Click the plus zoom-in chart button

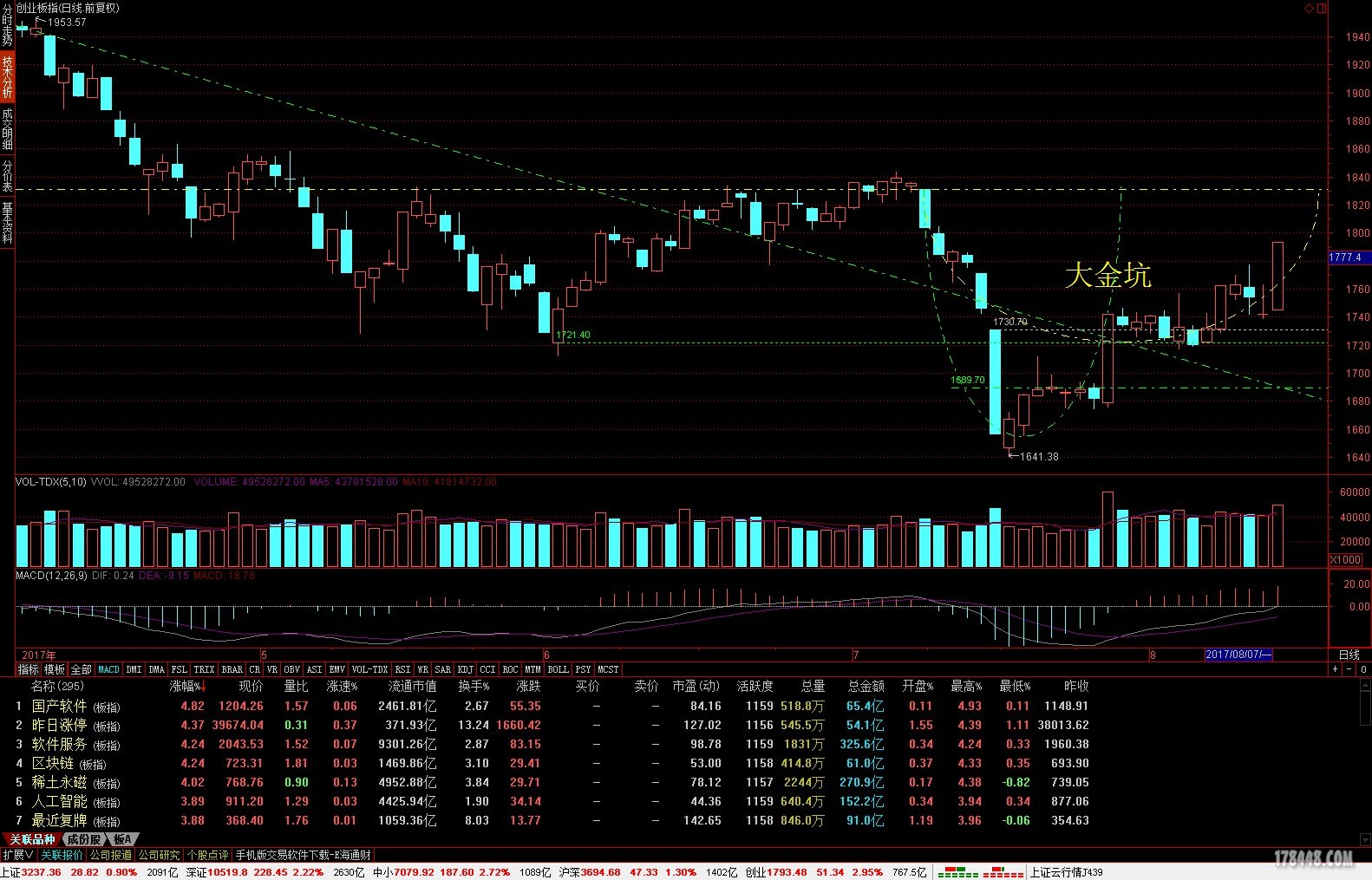(x=1336, y=669)
